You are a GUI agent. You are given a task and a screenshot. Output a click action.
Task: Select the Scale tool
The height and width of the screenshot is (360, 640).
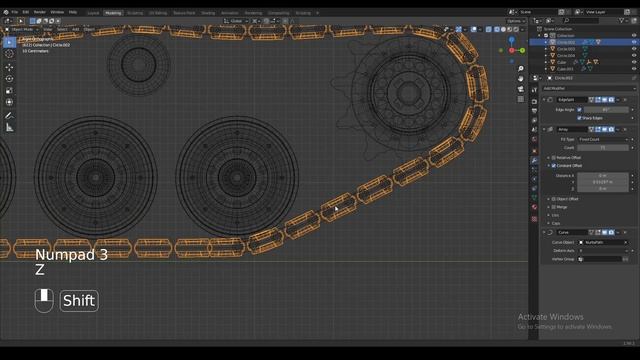click(9, 91)
